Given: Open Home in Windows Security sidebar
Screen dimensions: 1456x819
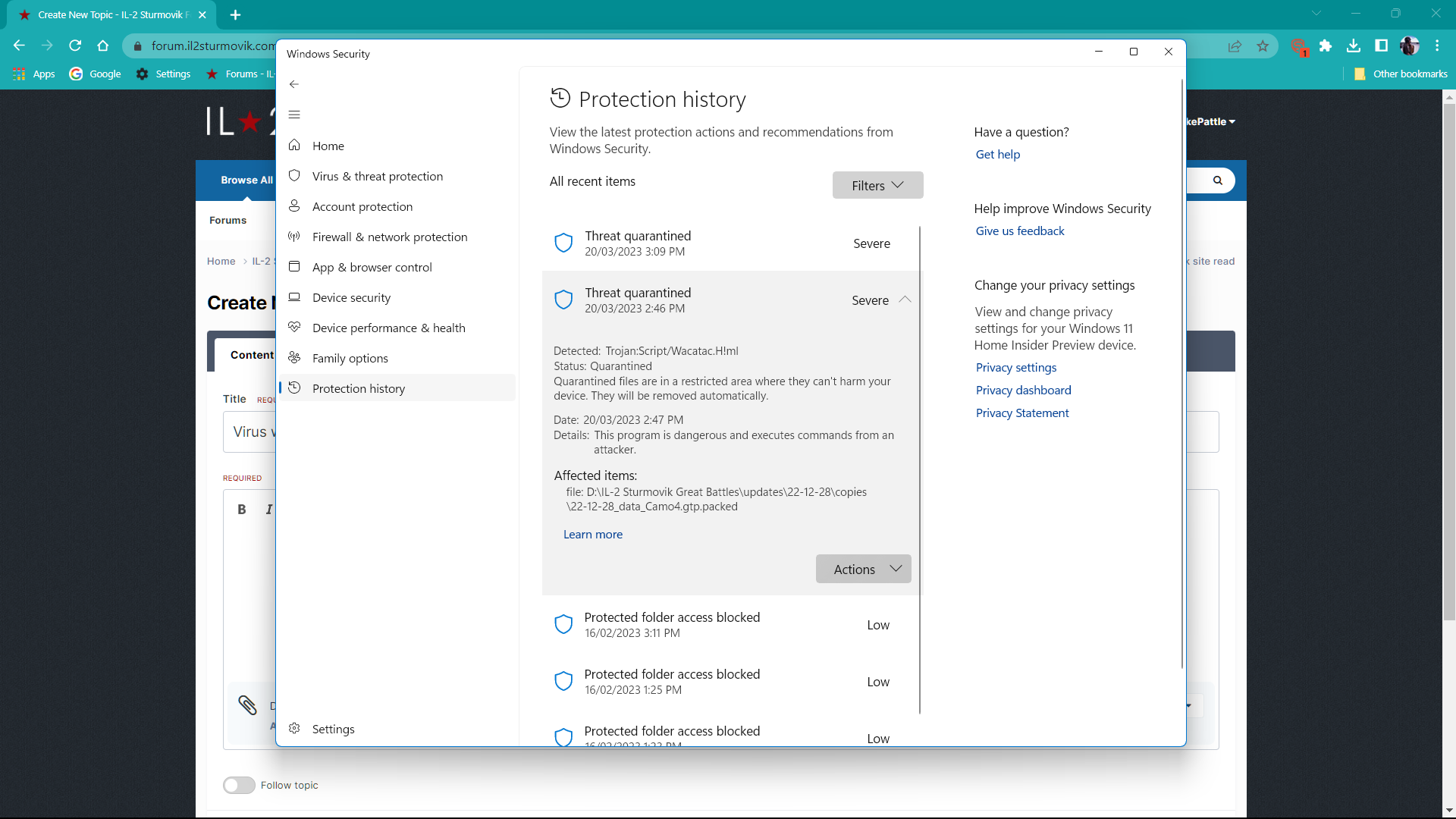Looking at the screenshot, I should 397,146.
